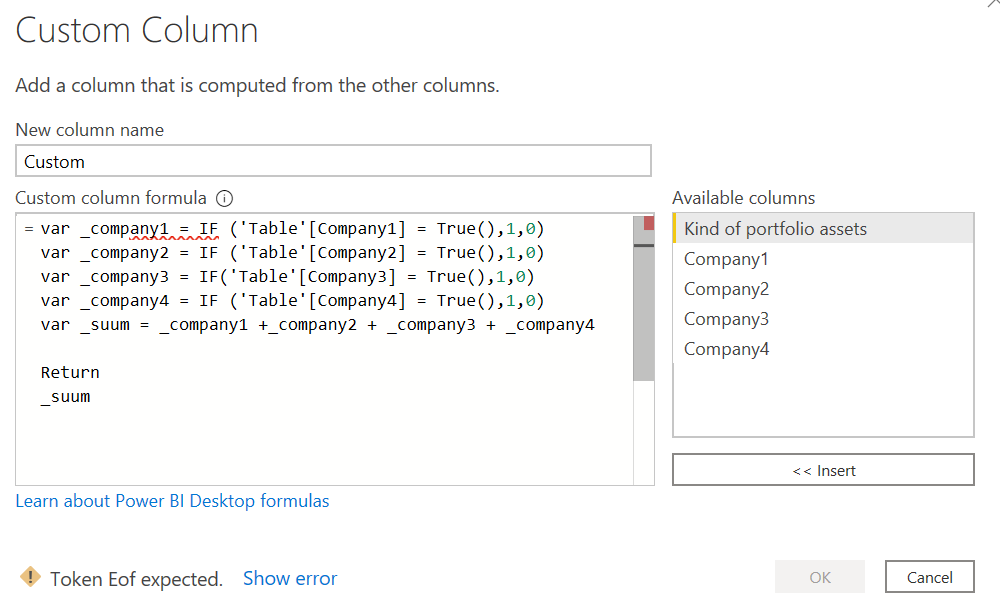Click the 'Return' keyword in the formula

[x=70, y=372]
